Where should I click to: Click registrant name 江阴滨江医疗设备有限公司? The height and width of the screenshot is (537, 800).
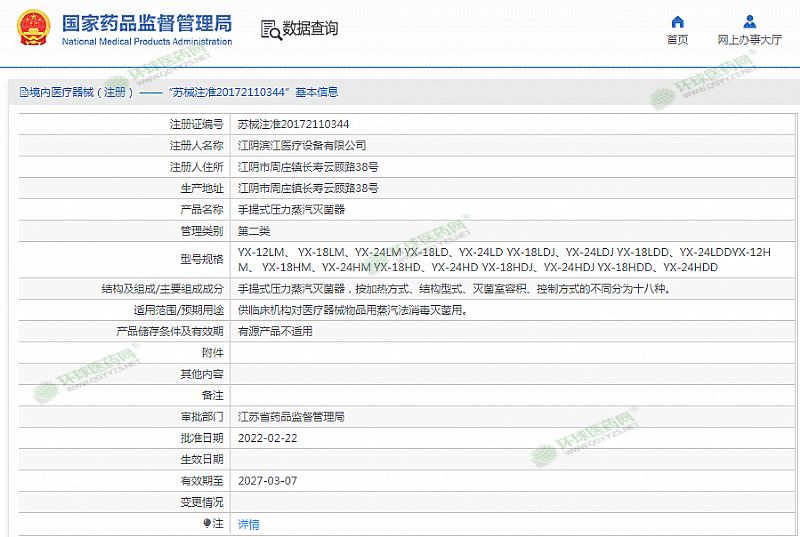click(x=302, y=145)
